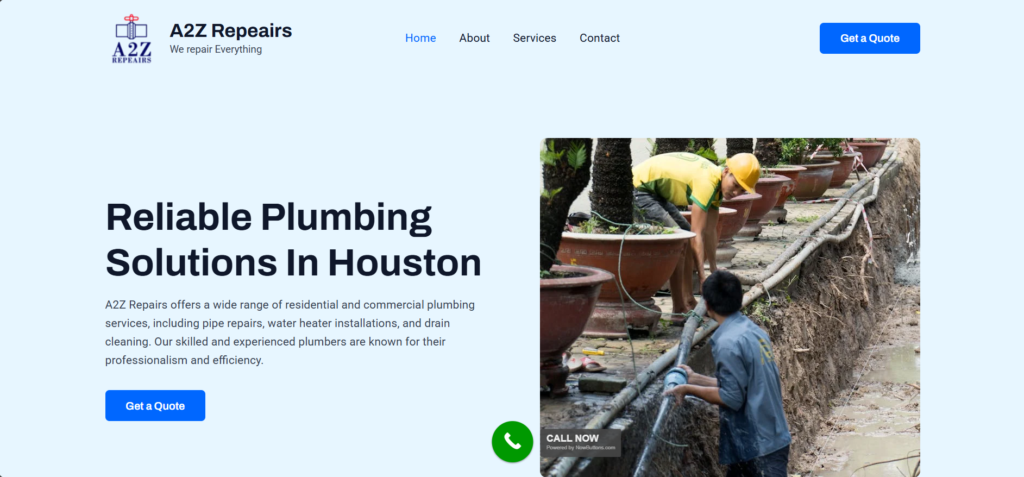
Task: Click the A2Z Repairs site title text
Action: 231,30
